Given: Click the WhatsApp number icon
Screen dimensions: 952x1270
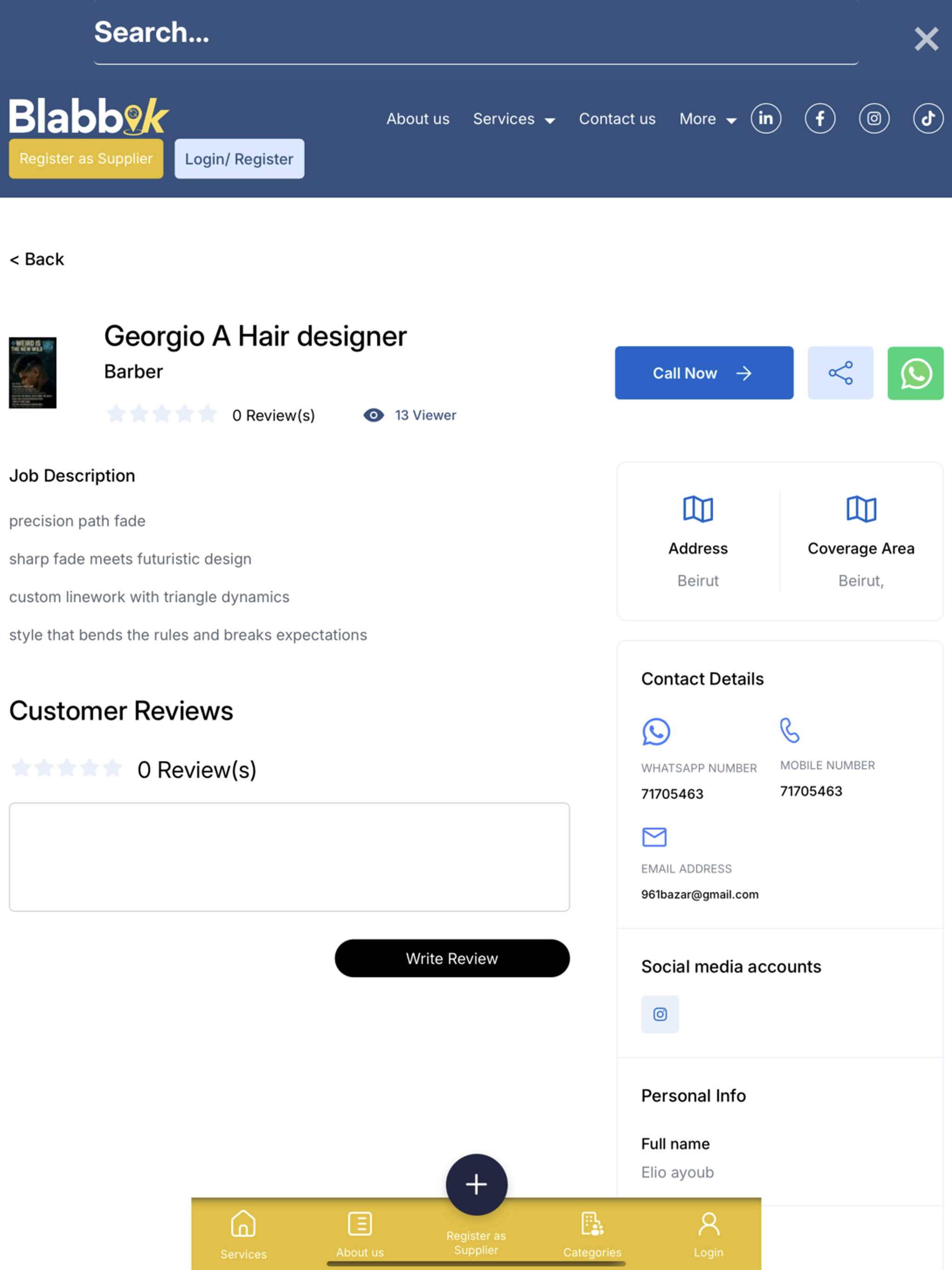Looking at the screenshot, I should tap(656, 731).
